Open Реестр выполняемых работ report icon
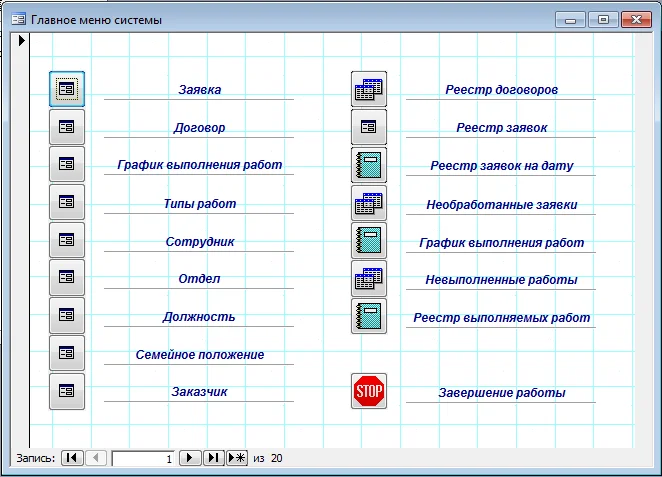 [x=369, y=316]
